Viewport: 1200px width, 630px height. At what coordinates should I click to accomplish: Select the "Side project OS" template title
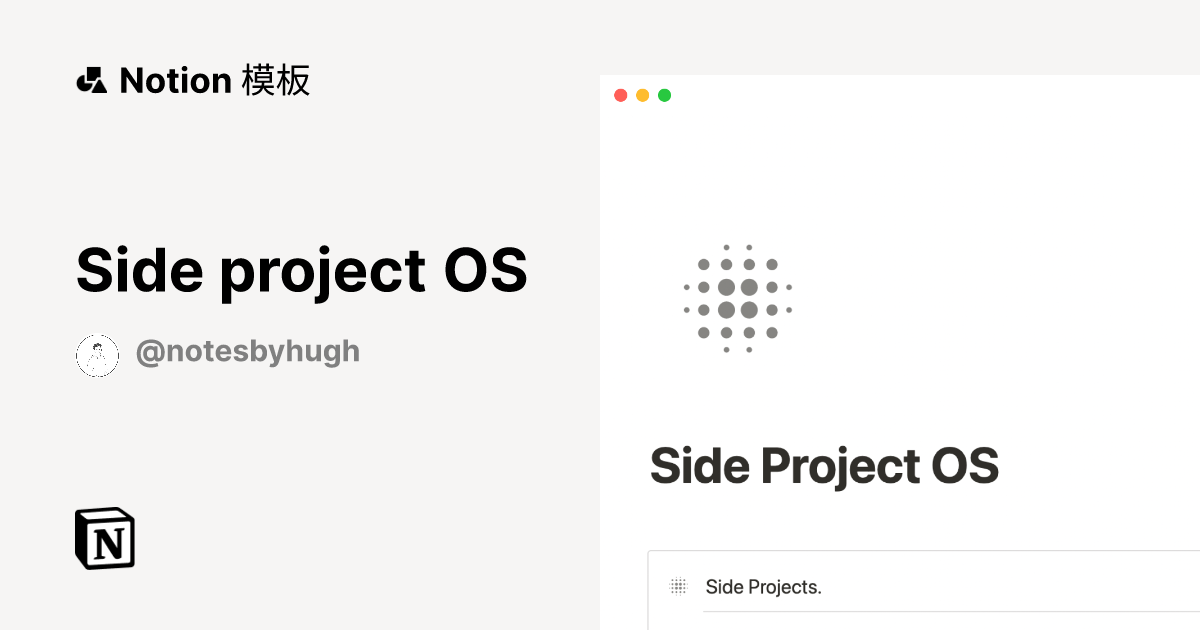tap(302, 270)
